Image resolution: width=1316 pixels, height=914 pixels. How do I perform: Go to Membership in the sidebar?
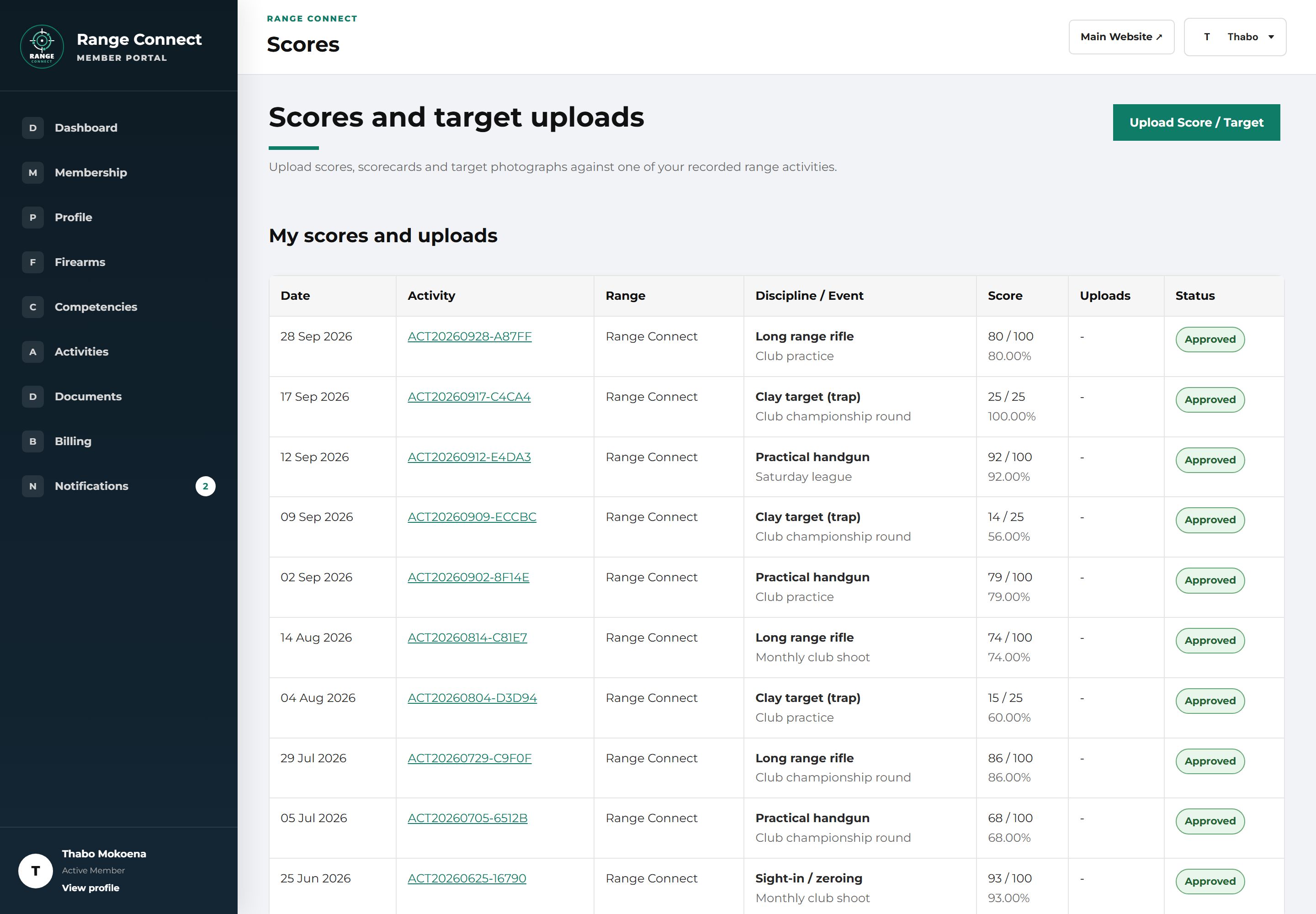pos(118,172)
